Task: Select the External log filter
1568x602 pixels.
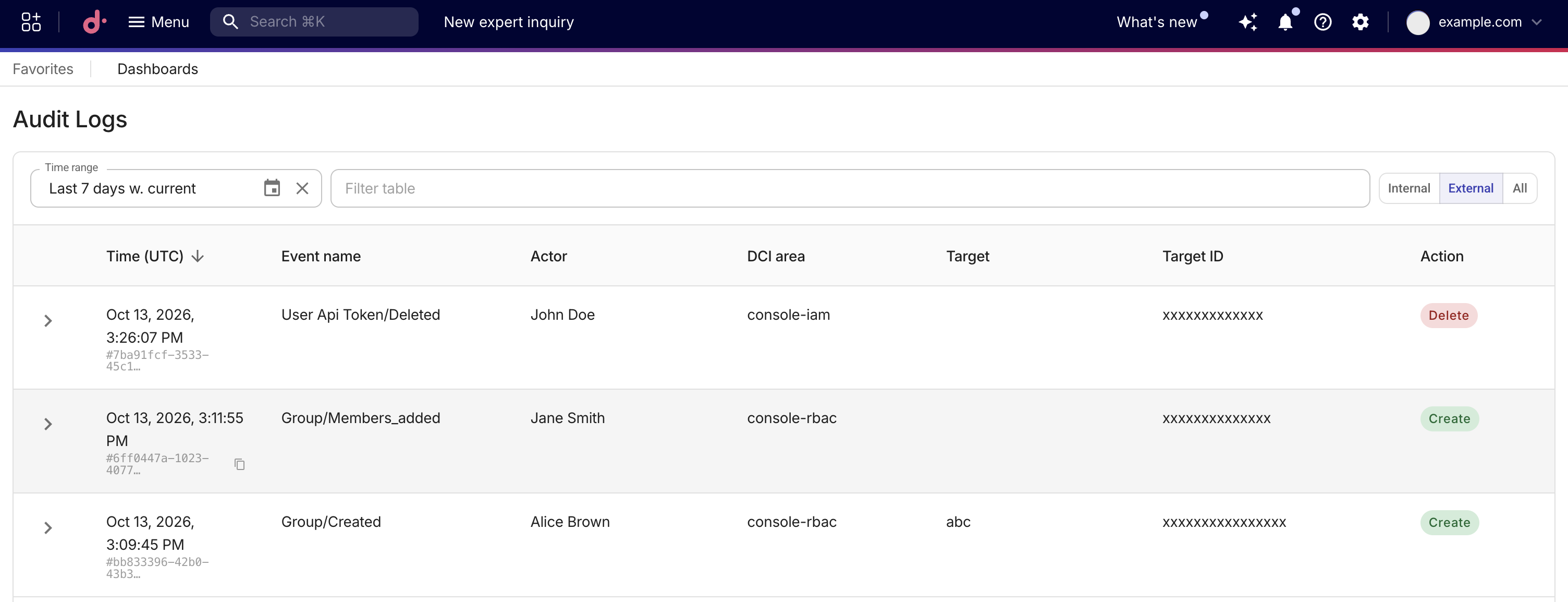Action: click(1471, 188)
